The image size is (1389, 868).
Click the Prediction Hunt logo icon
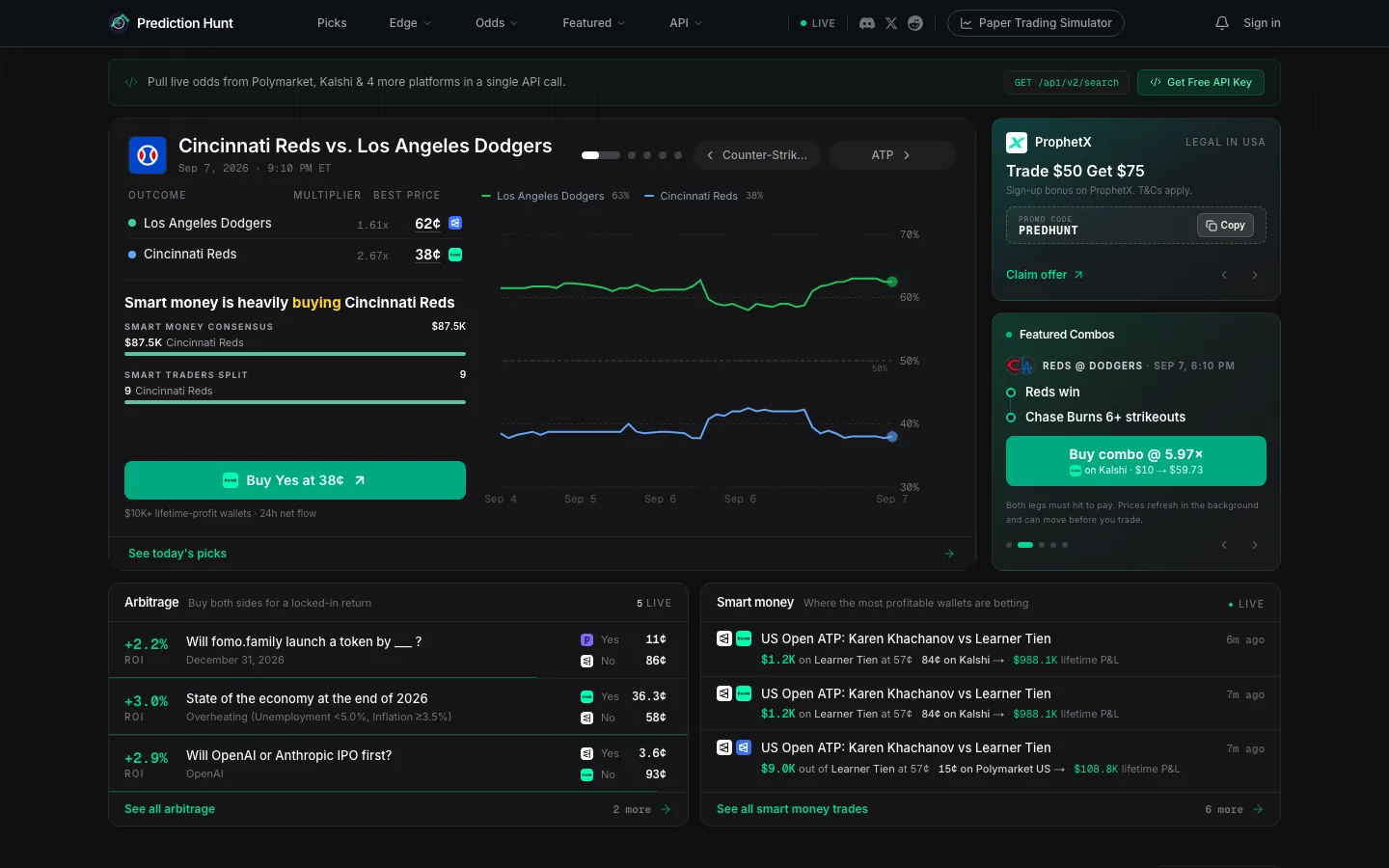(120, 22)
